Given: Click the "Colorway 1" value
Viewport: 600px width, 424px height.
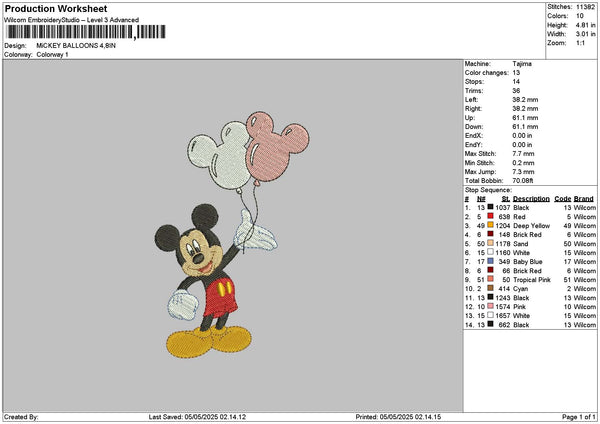Looking at the screenshot, I should coord(52,55).
